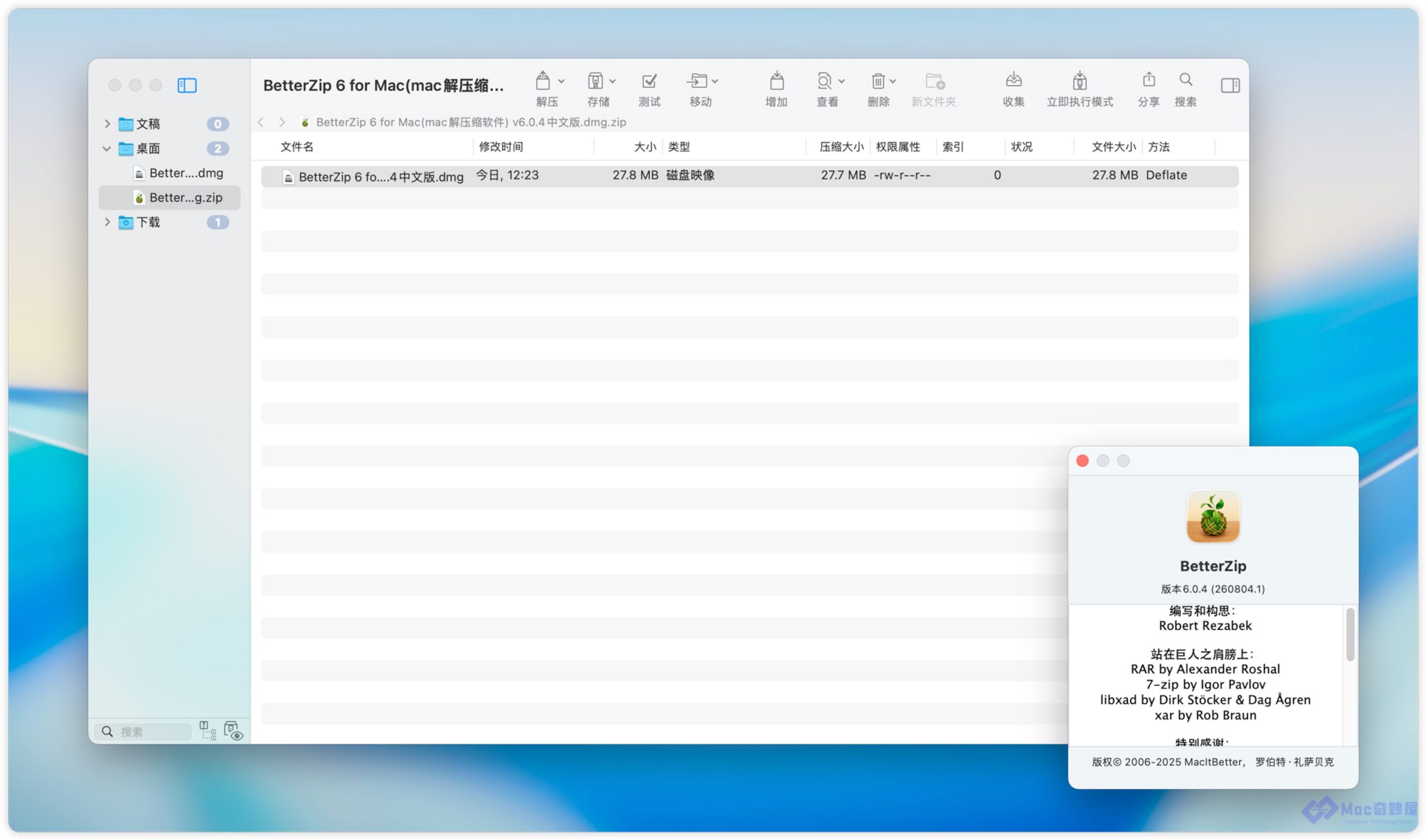The height and width of the screenshot is (840, 1426).
Task: Click the sidebar tree structure icon
Action: (x=208, y=731)
